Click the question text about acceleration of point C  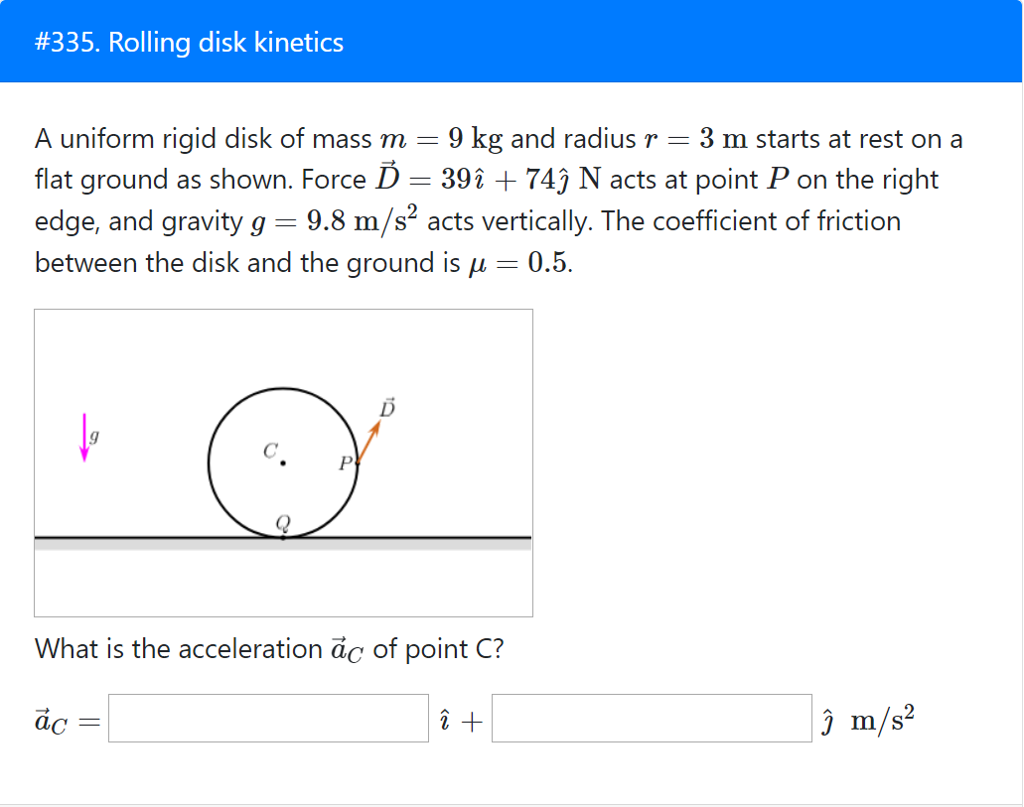pyautogui.click(x=268, y=648)
